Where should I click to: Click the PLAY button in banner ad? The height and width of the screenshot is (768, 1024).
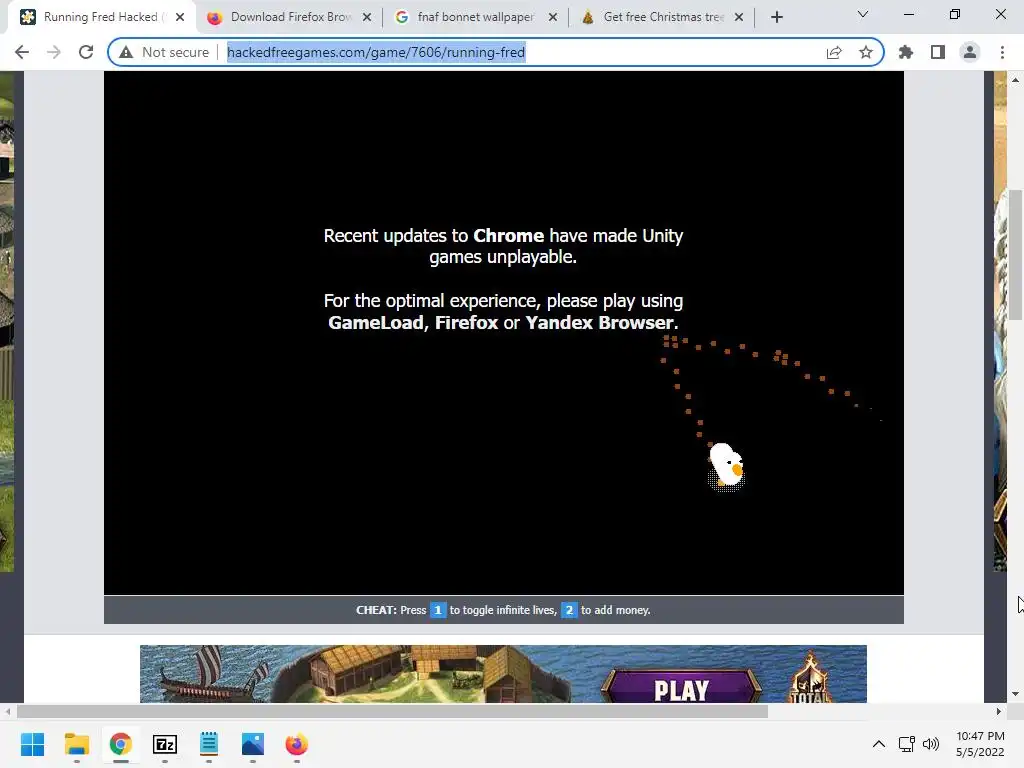(x=681, y=690)
